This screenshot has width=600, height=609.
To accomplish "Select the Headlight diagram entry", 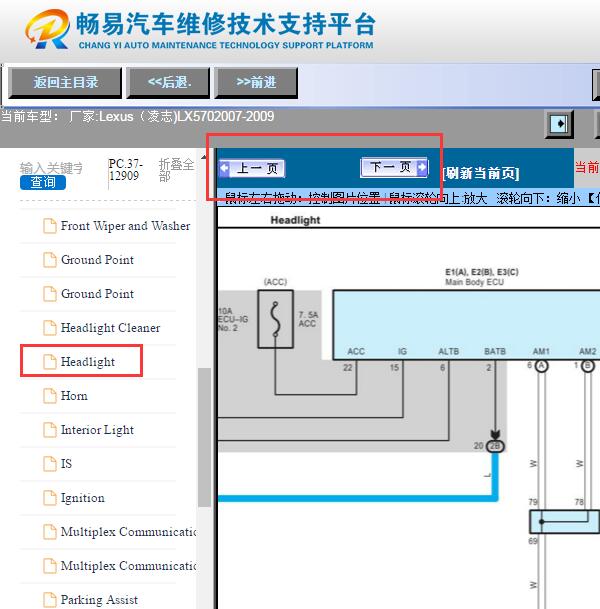I will [x=88, y=362].
